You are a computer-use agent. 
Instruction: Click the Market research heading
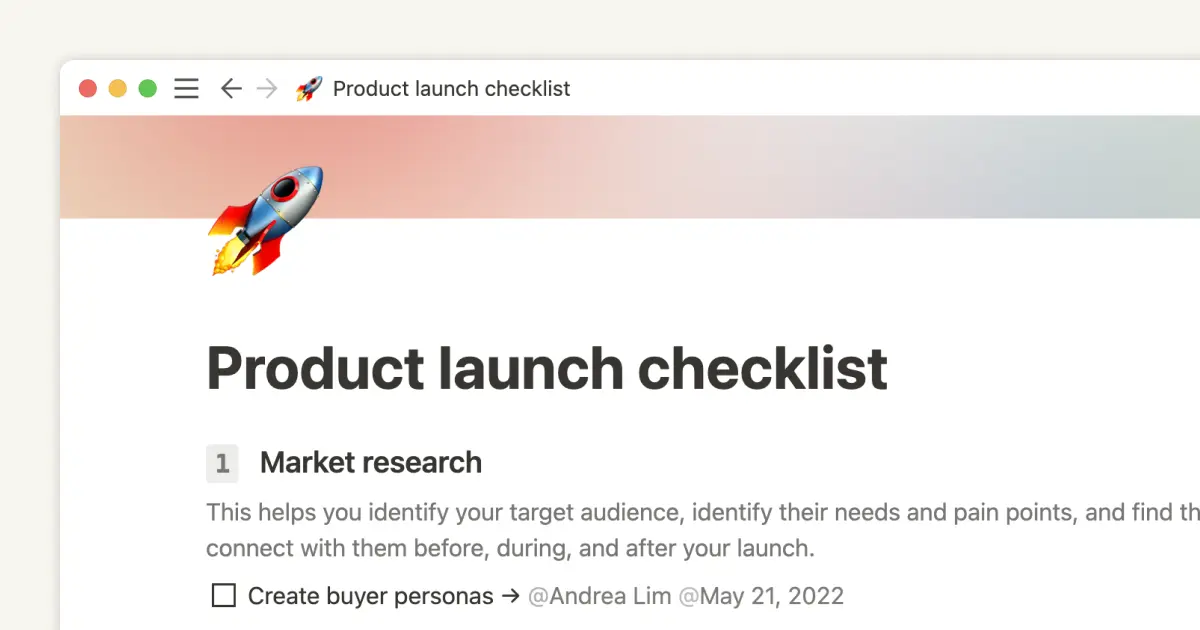(370, 463)
